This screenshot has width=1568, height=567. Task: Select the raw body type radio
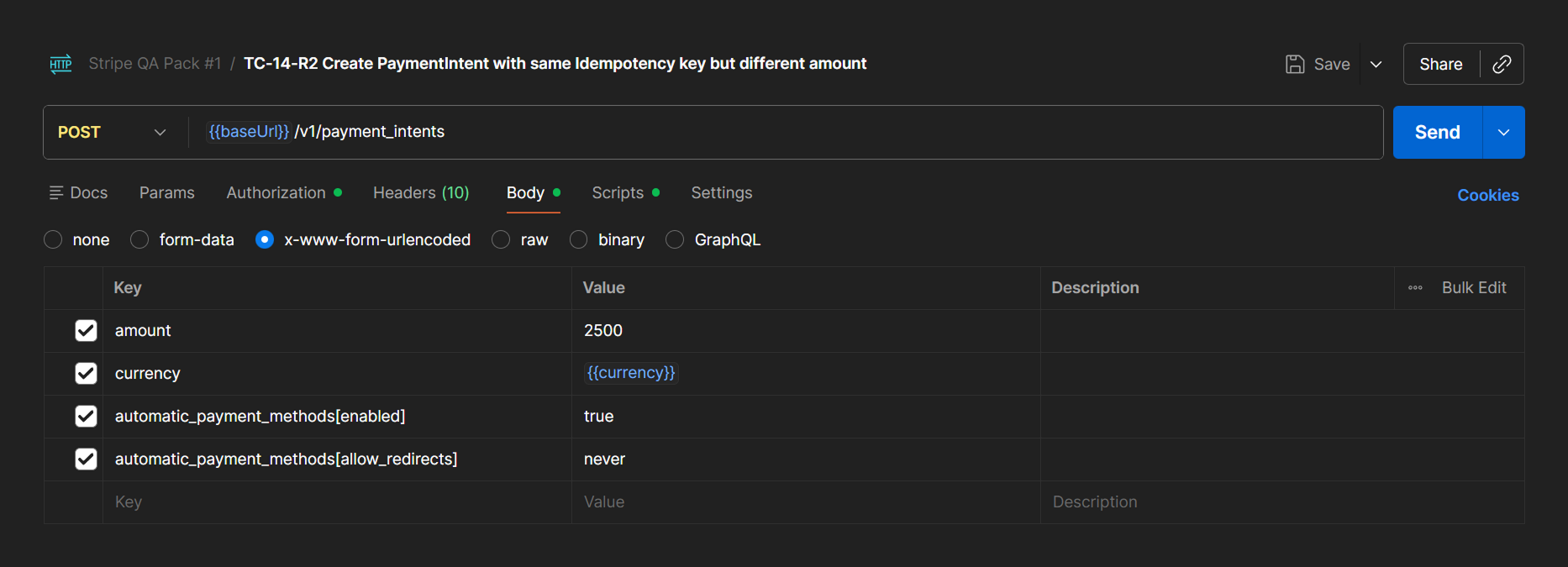click(x=501, y=239)
